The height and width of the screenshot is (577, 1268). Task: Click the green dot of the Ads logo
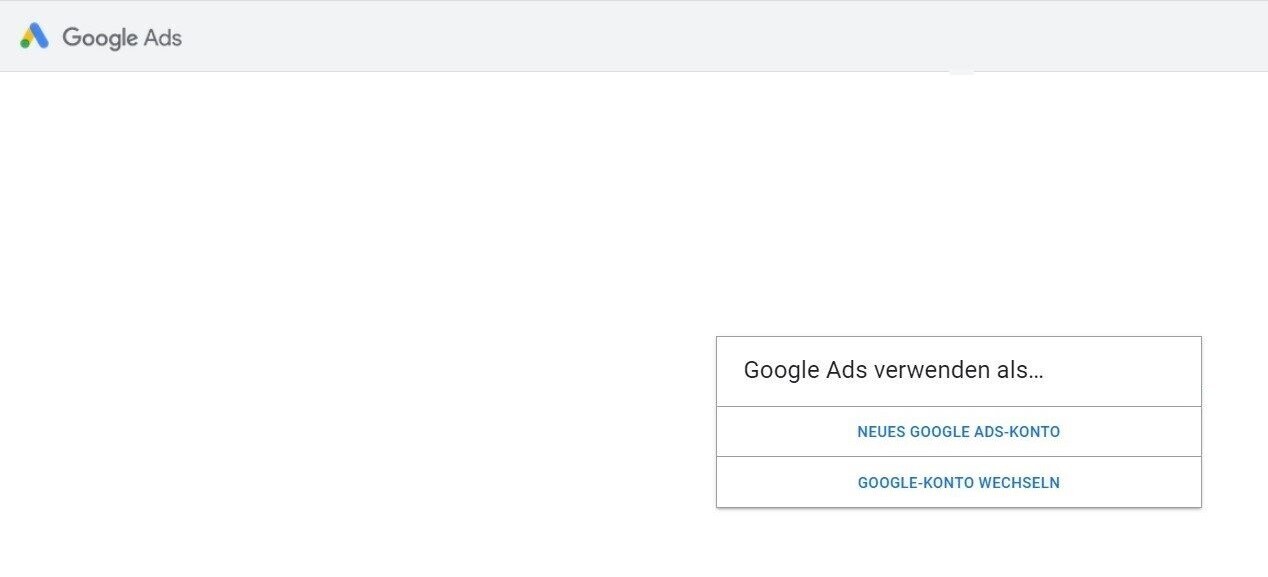25,44
